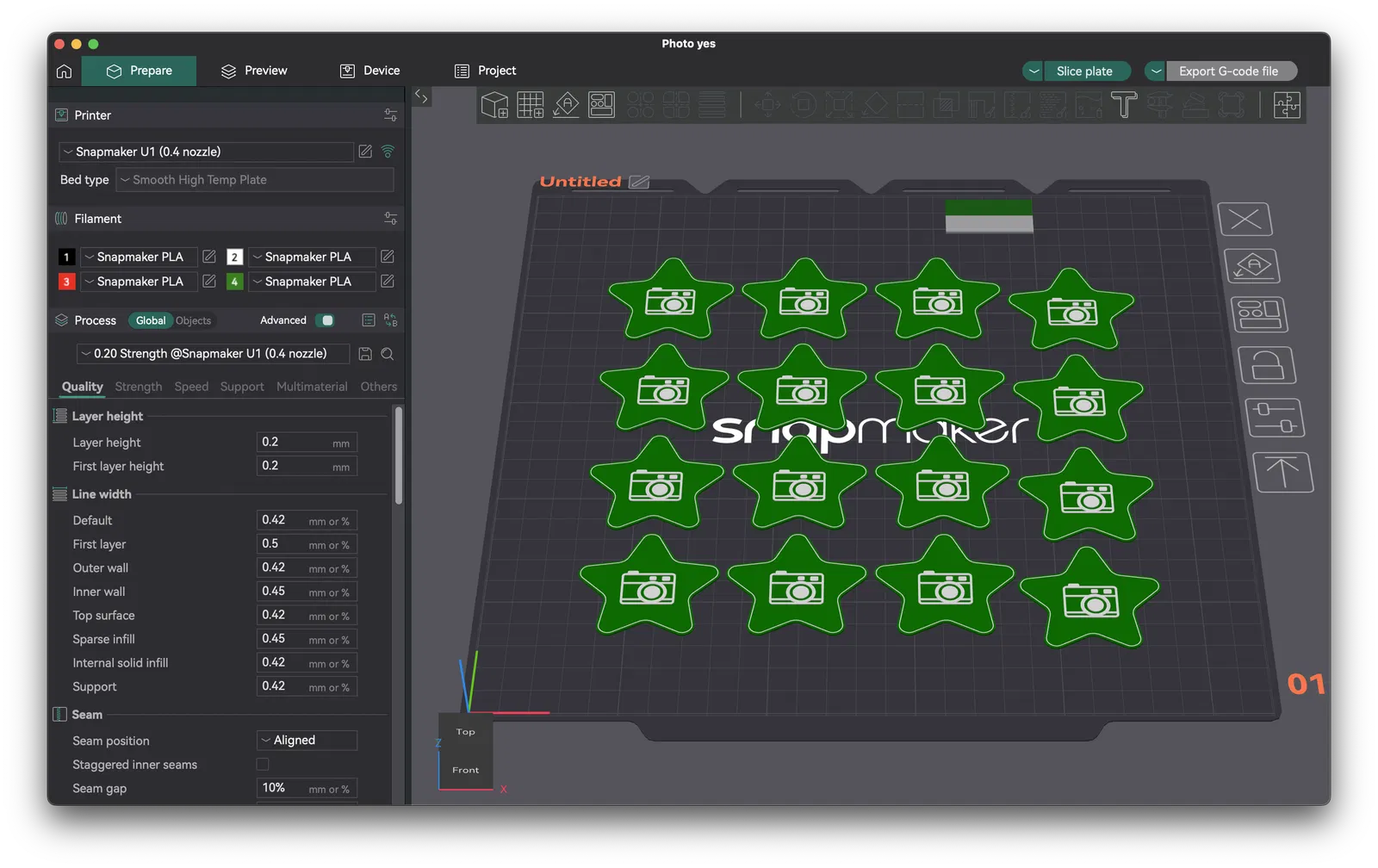The image size is (1378, 868).
Task: Open the home screen icon
Action: [x=64, y=71]
